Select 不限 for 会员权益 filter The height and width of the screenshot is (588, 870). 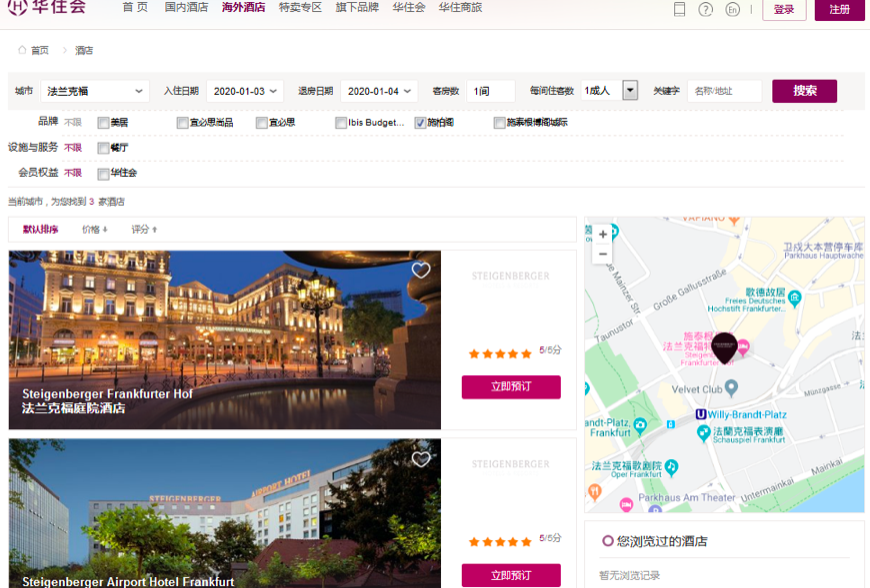[x=73, y=173]
